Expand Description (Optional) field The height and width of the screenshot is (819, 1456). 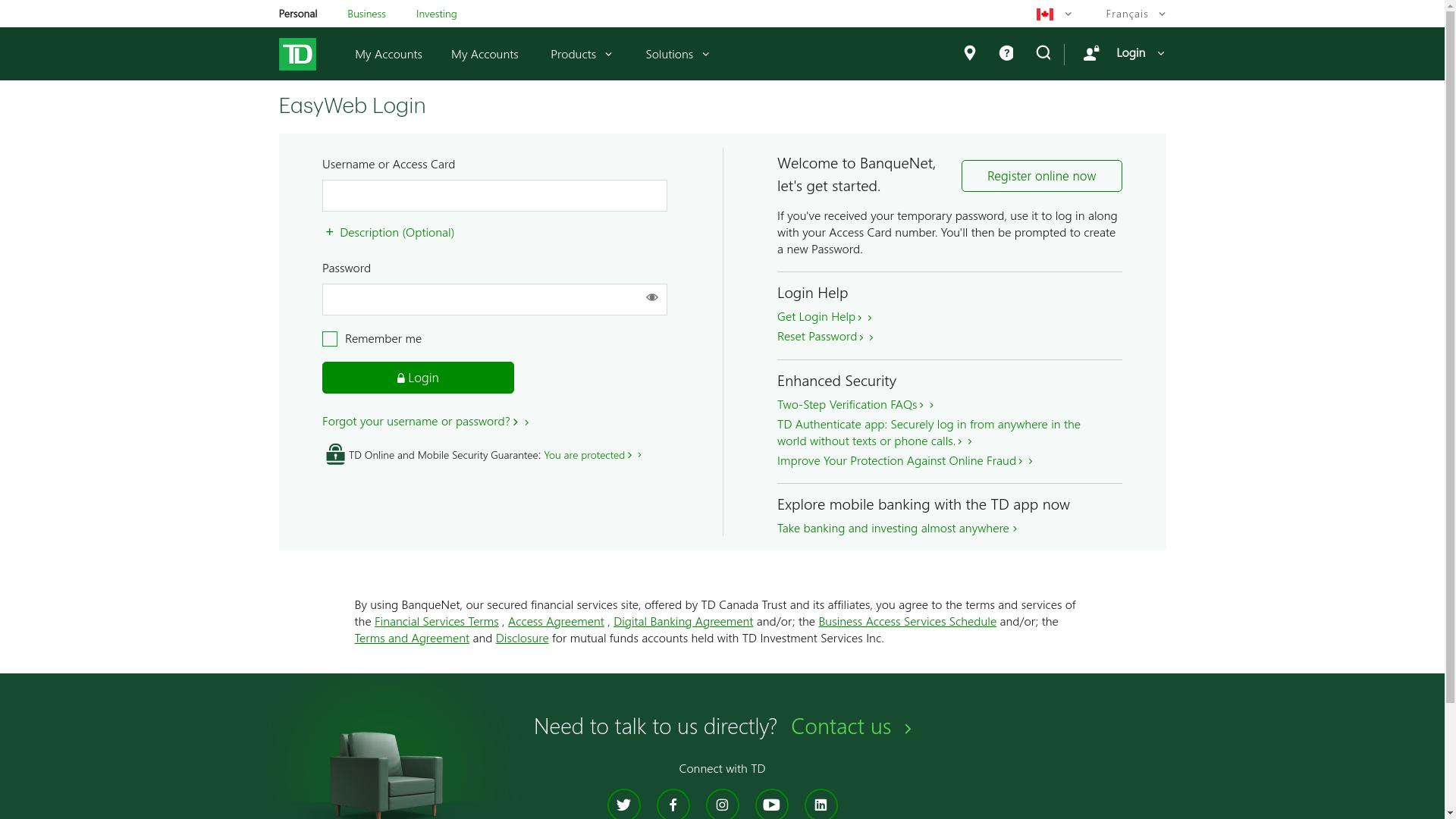point(389,232)
